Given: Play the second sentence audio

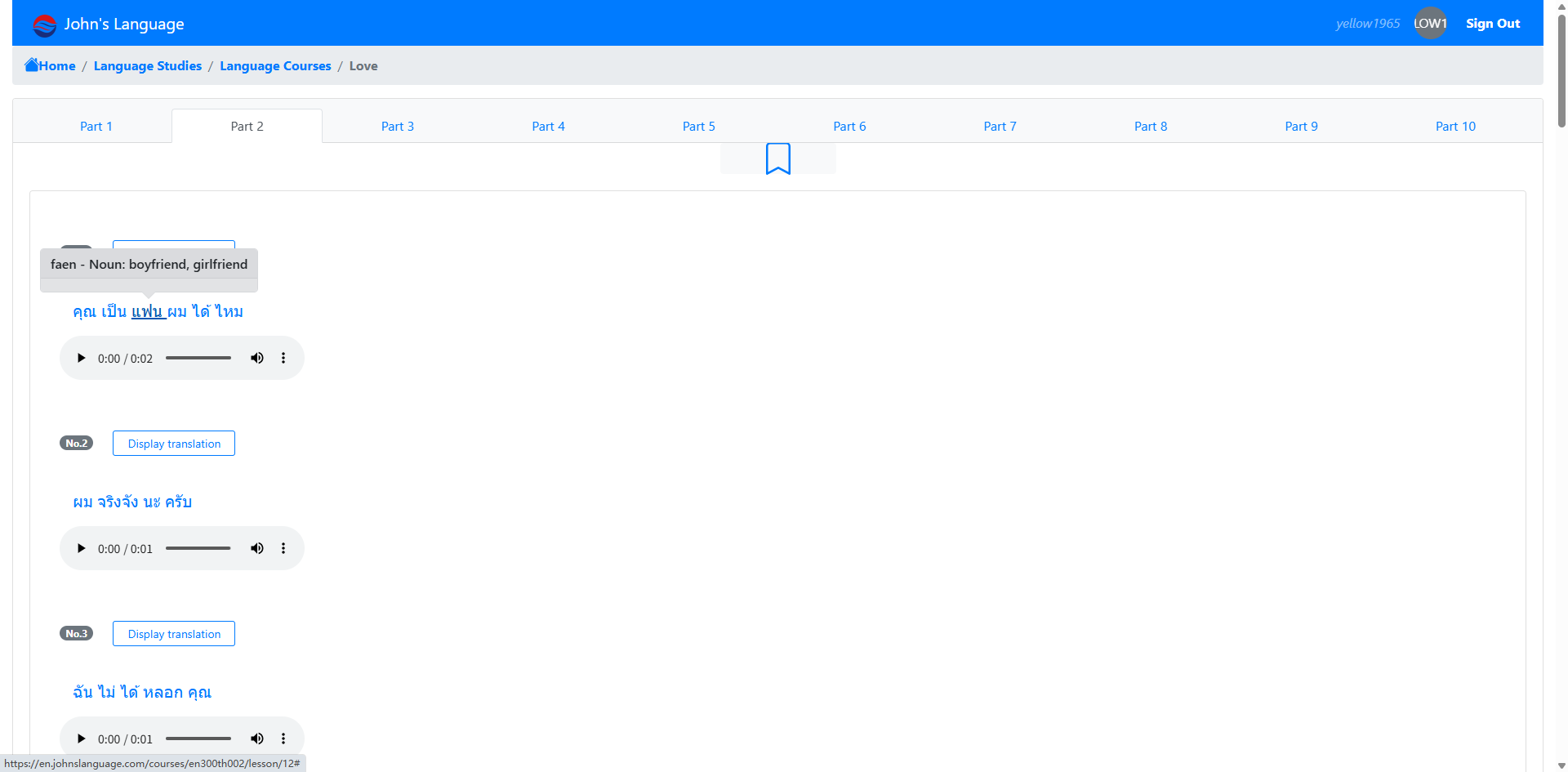Looking at the screenshot, I should 81,548.
